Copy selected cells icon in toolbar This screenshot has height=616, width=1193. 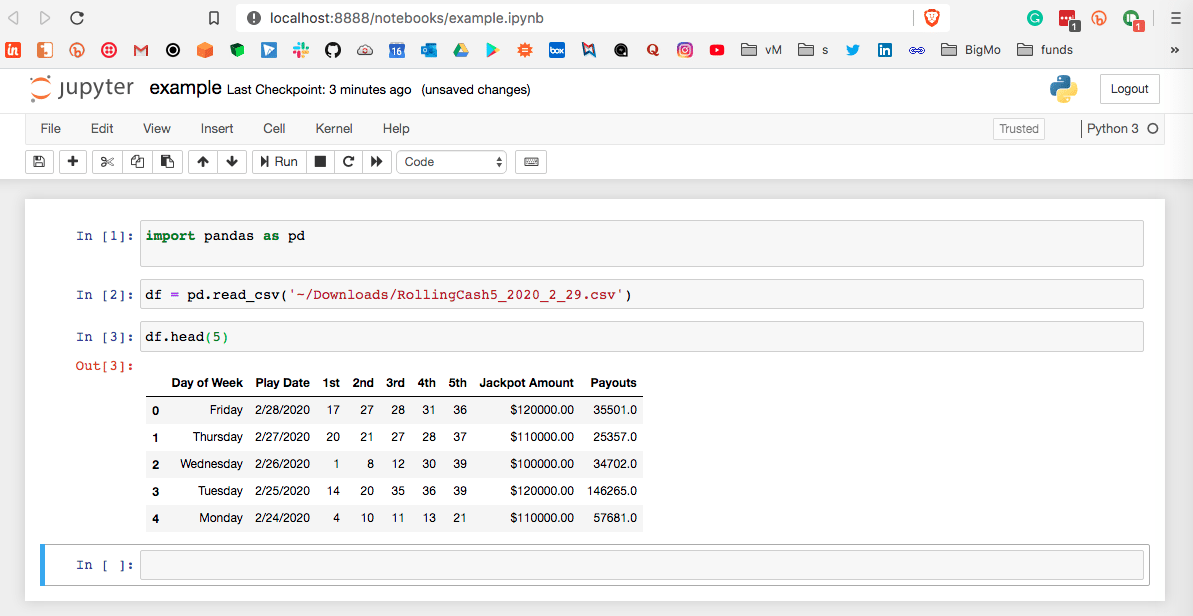[138, 162]
